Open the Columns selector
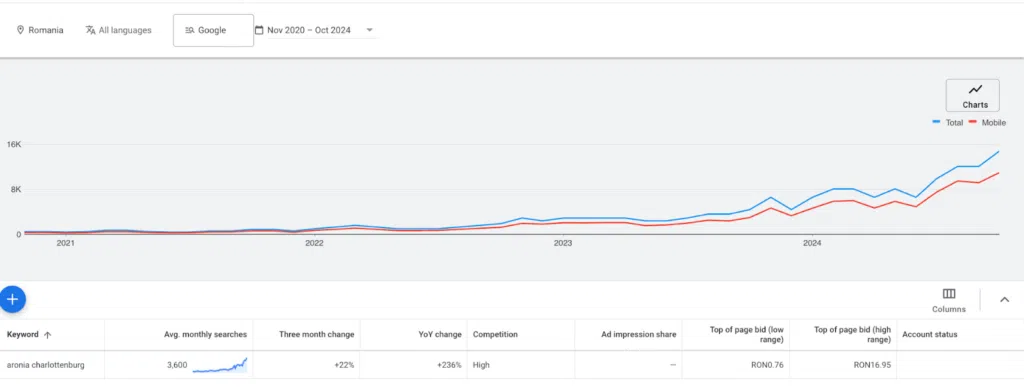This screenshot has height=387, width=1024. click(949, 300)
